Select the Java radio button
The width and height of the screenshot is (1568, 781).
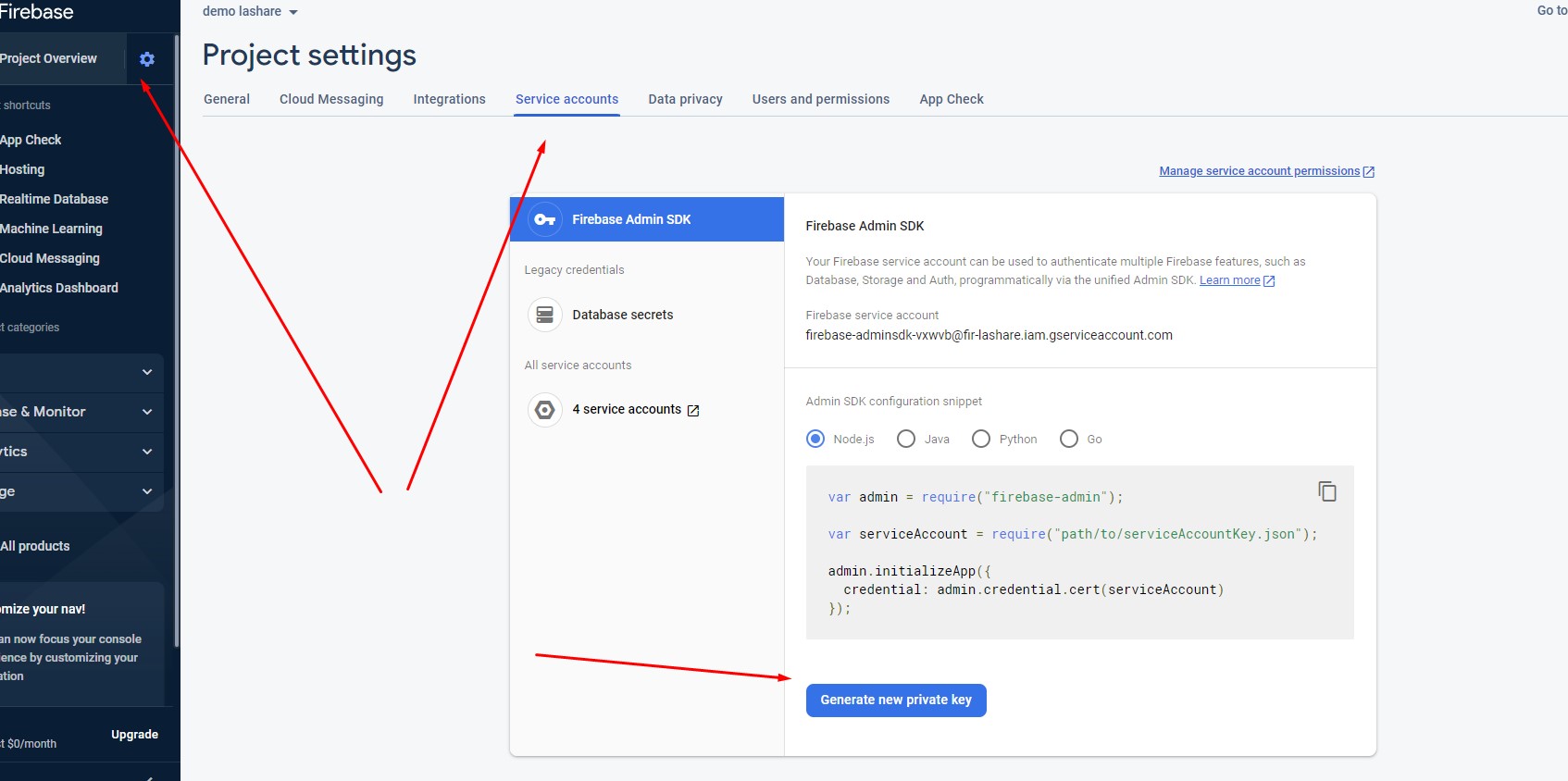(x=906, y=439)
